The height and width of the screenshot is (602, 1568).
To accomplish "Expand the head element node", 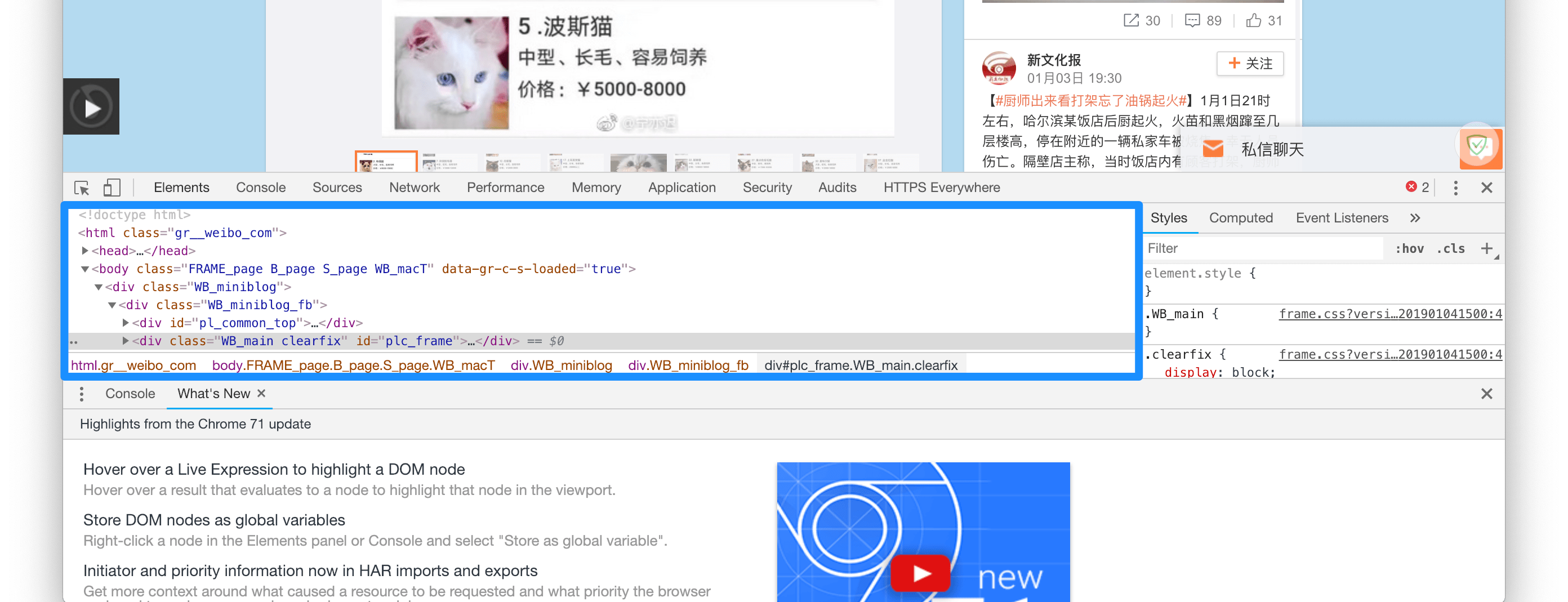I will [85, 251].
